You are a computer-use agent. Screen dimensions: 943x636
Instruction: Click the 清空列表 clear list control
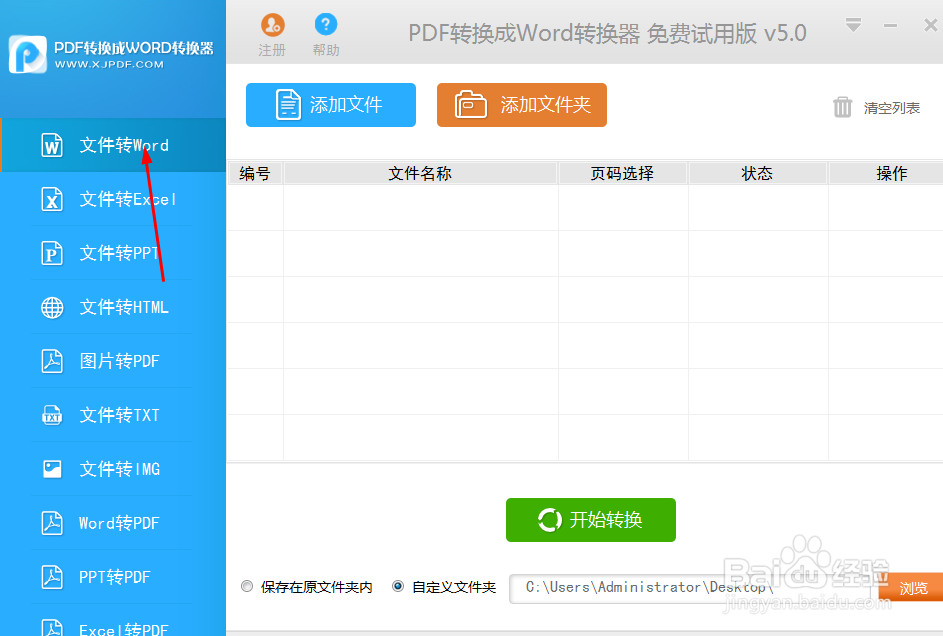pyautogui.click(x=877, y=107)
